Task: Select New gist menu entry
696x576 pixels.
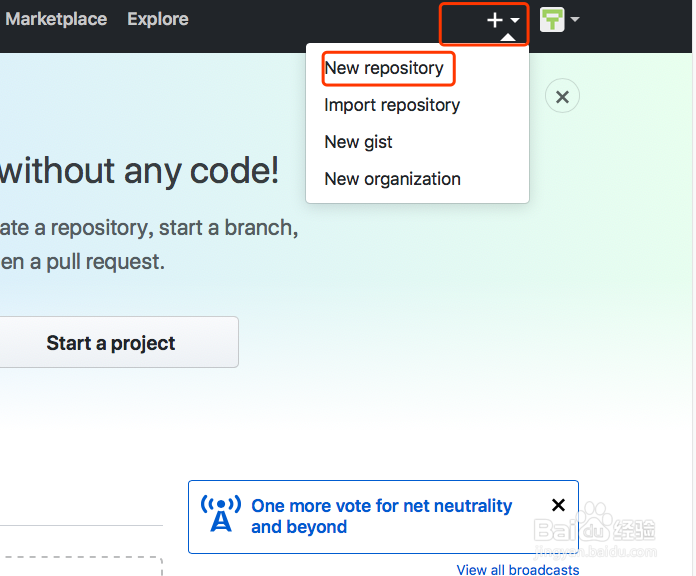Action: point(358,142)
